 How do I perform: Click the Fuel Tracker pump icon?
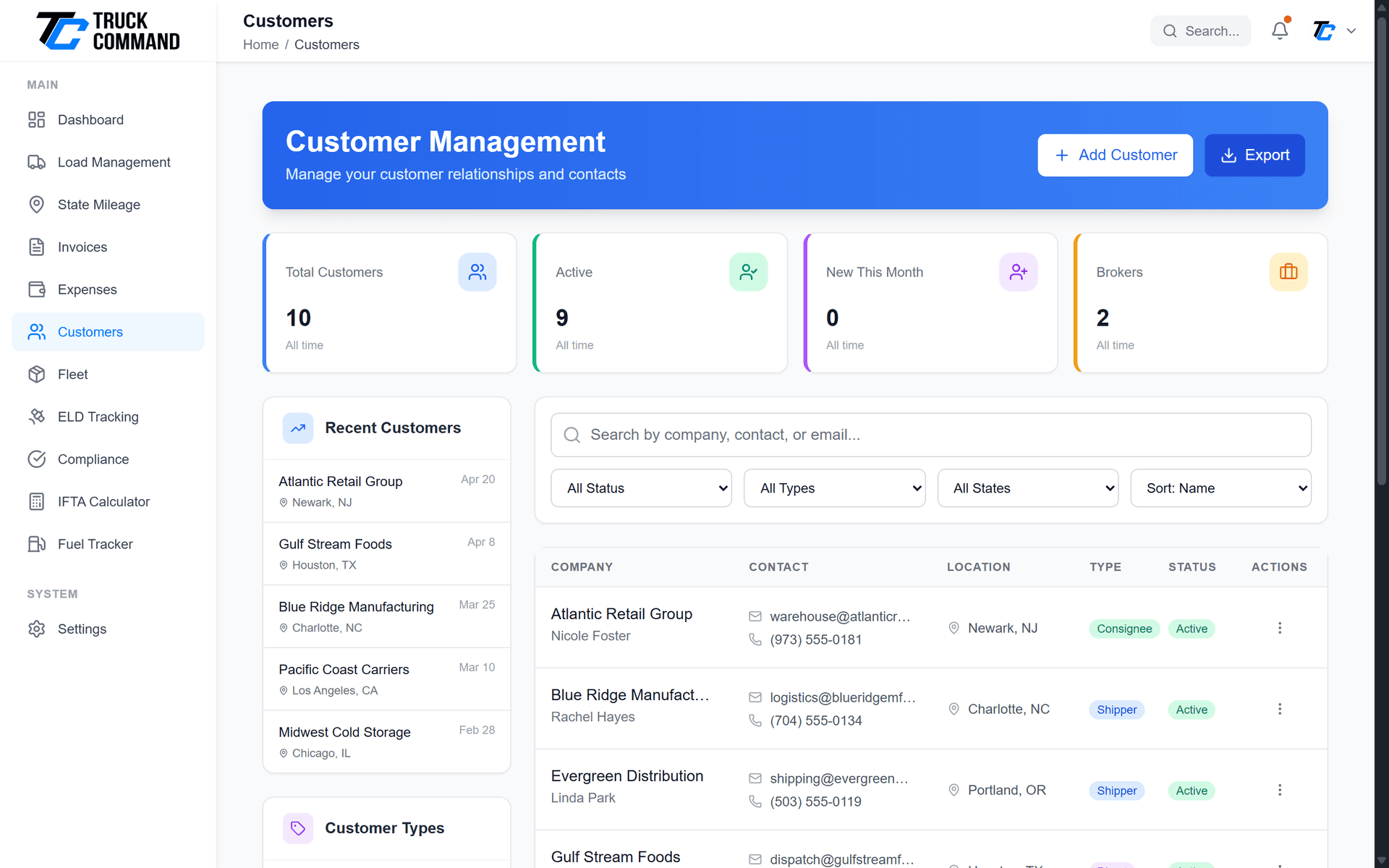click(37, 544)
